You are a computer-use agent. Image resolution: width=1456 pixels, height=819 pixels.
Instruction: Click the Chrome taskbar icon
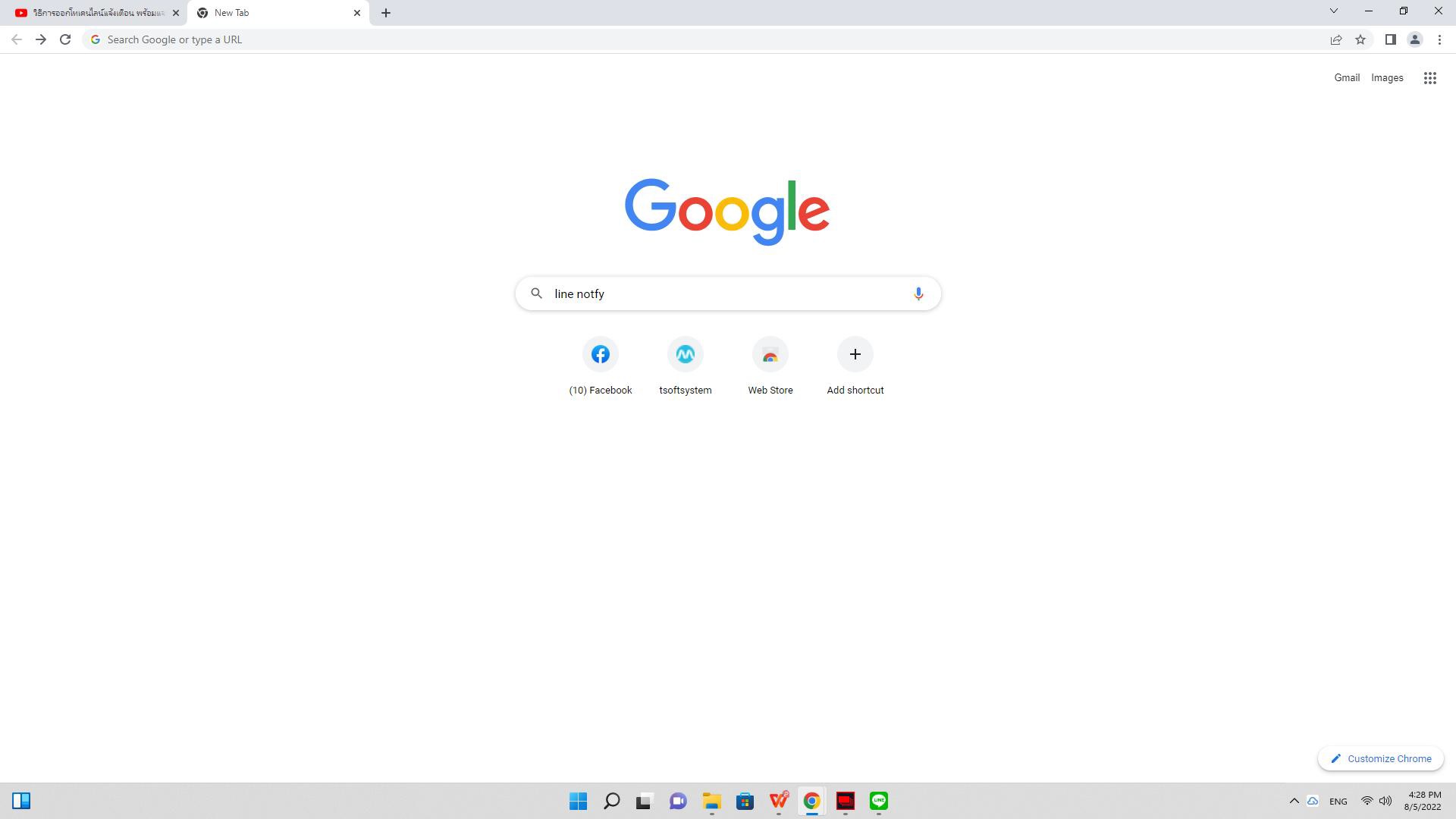pos(811,801)
